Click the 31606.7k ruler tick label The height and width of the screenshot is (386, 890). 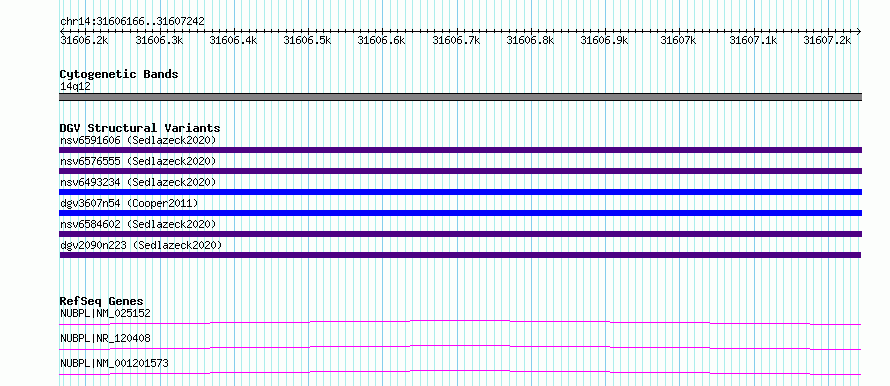point(456,40)
